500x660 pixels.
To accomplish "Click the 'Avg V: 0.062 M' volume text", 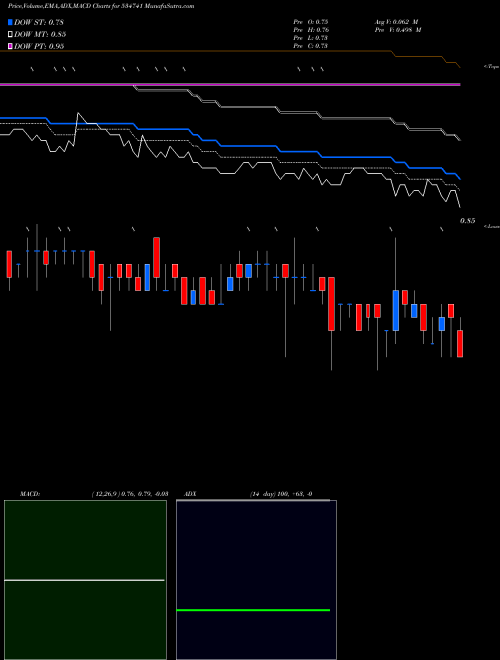I will [396, 22].
